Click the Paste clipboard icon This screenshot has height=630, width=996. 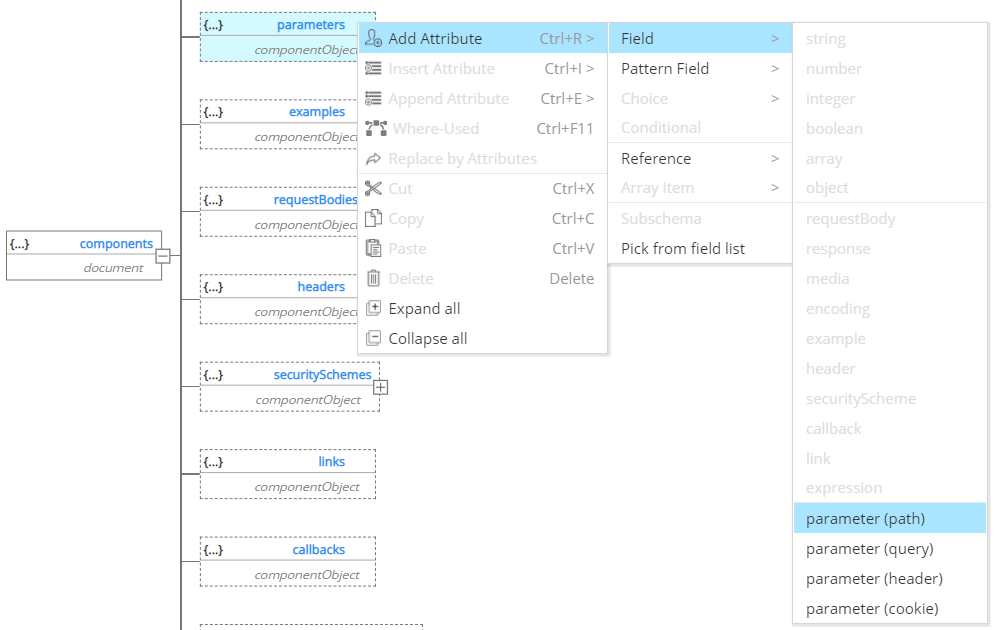374,248
